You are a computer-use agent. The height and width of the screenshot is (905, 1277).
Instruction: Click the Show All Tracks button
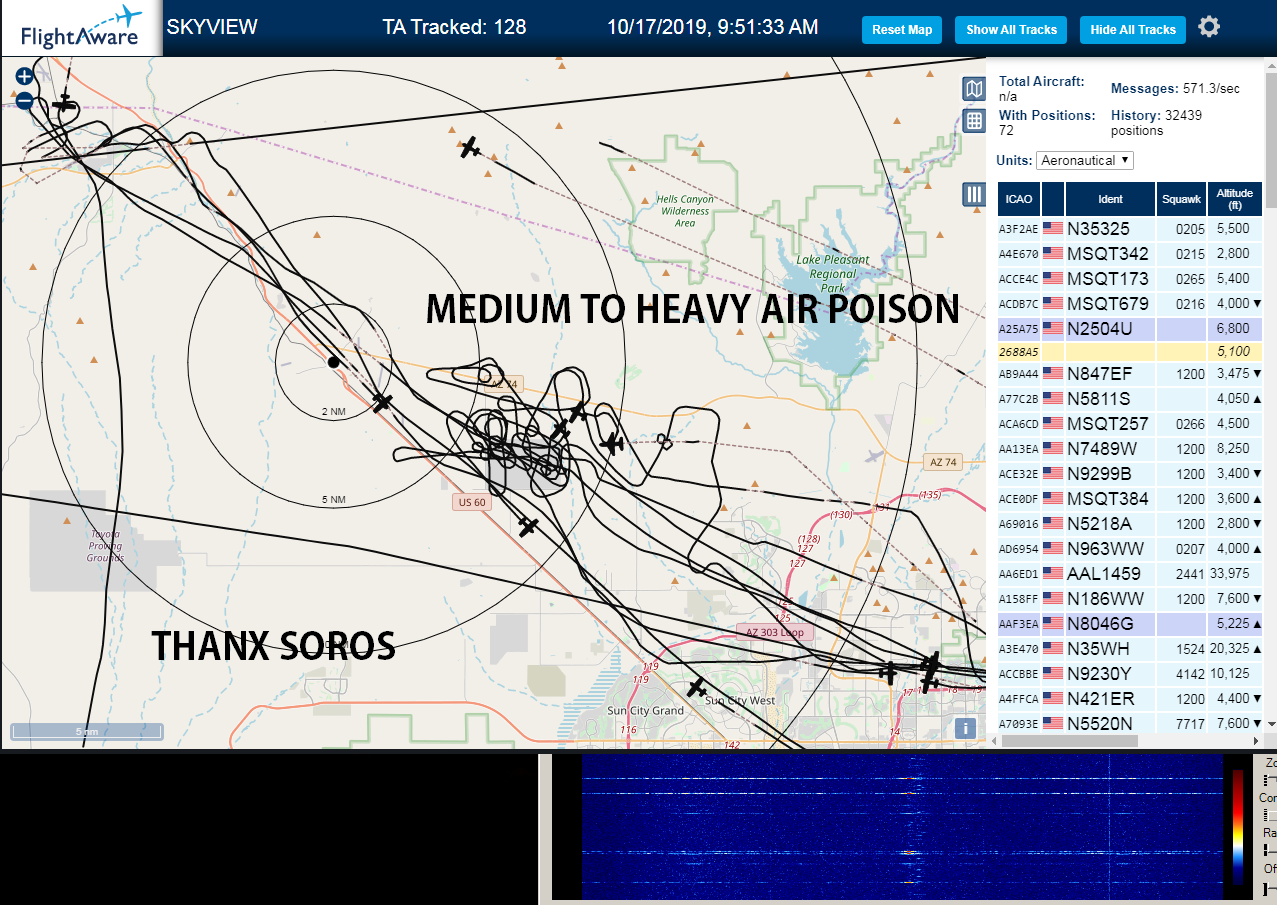pos(1011,30)
